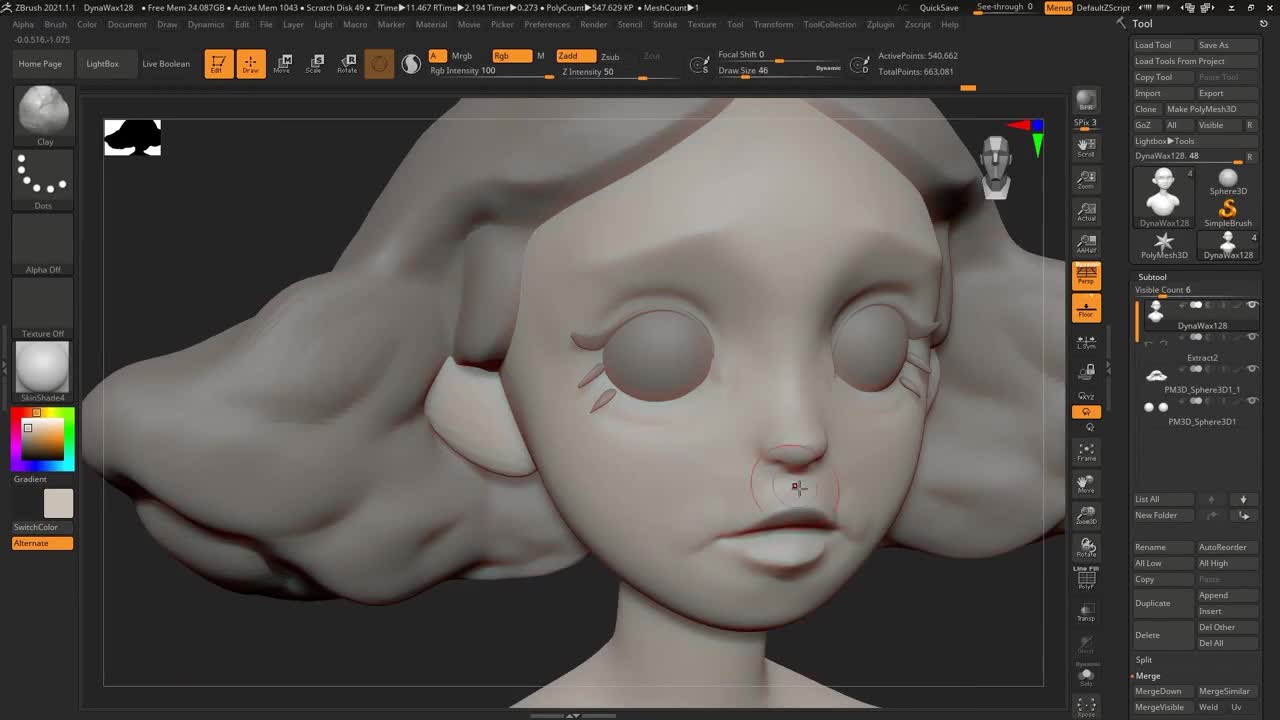Open the Transform menu
The height and width of the screenshot is (720, 1280).
(773, 24)
